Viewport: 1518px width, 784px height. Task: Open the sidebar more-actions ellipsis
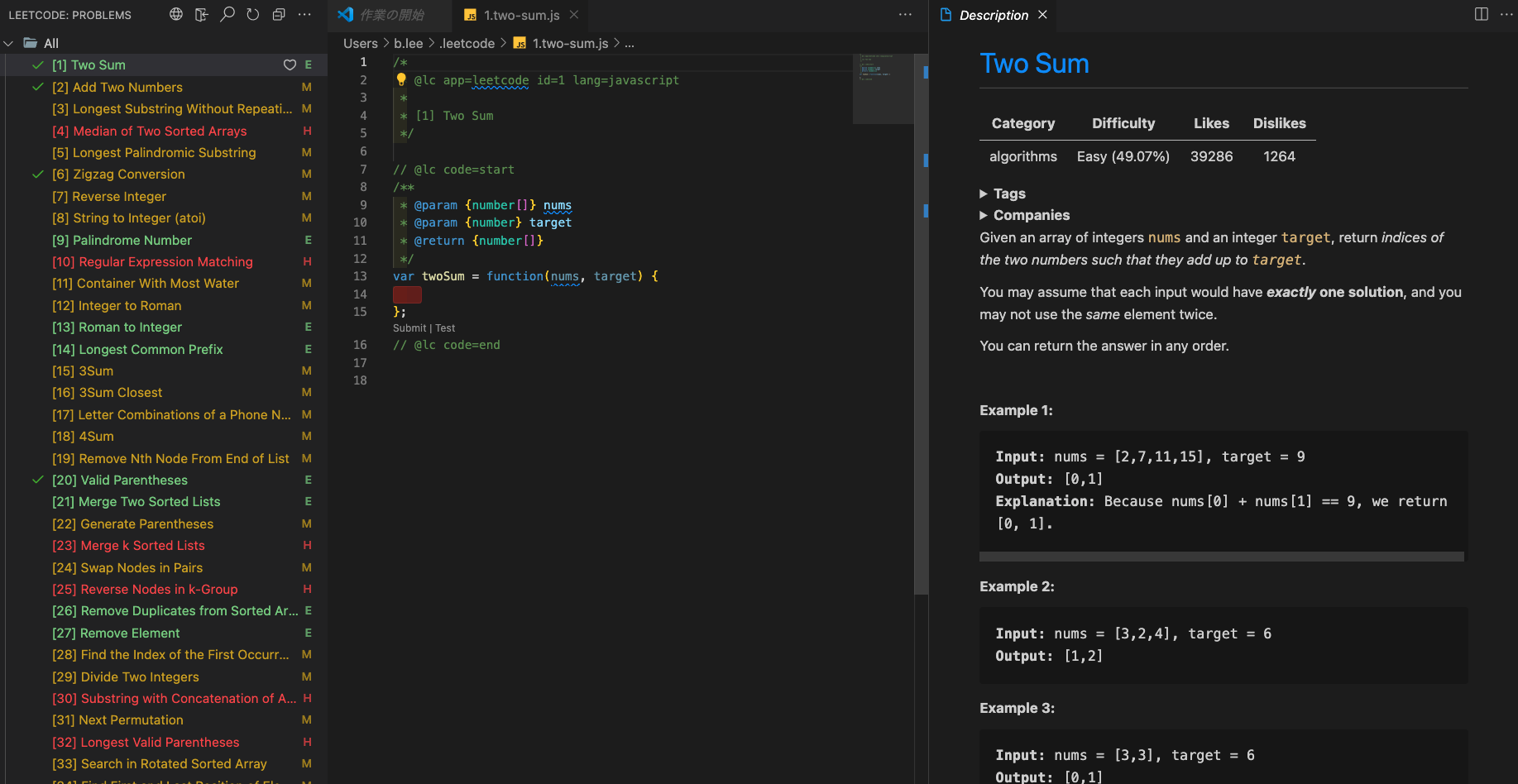point(304,14)
